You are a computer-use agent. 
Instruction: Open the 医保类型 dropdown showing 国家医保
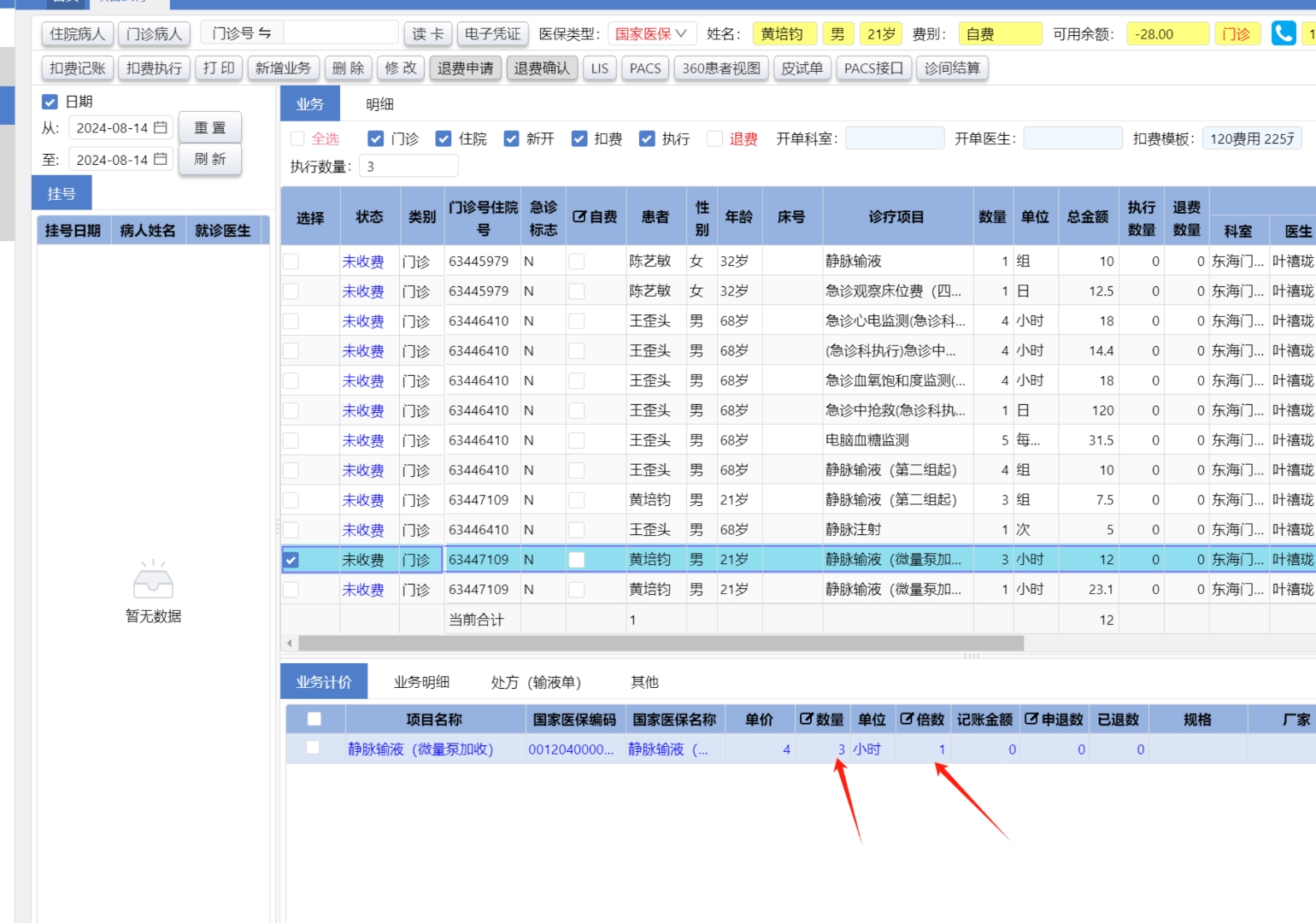652,33
